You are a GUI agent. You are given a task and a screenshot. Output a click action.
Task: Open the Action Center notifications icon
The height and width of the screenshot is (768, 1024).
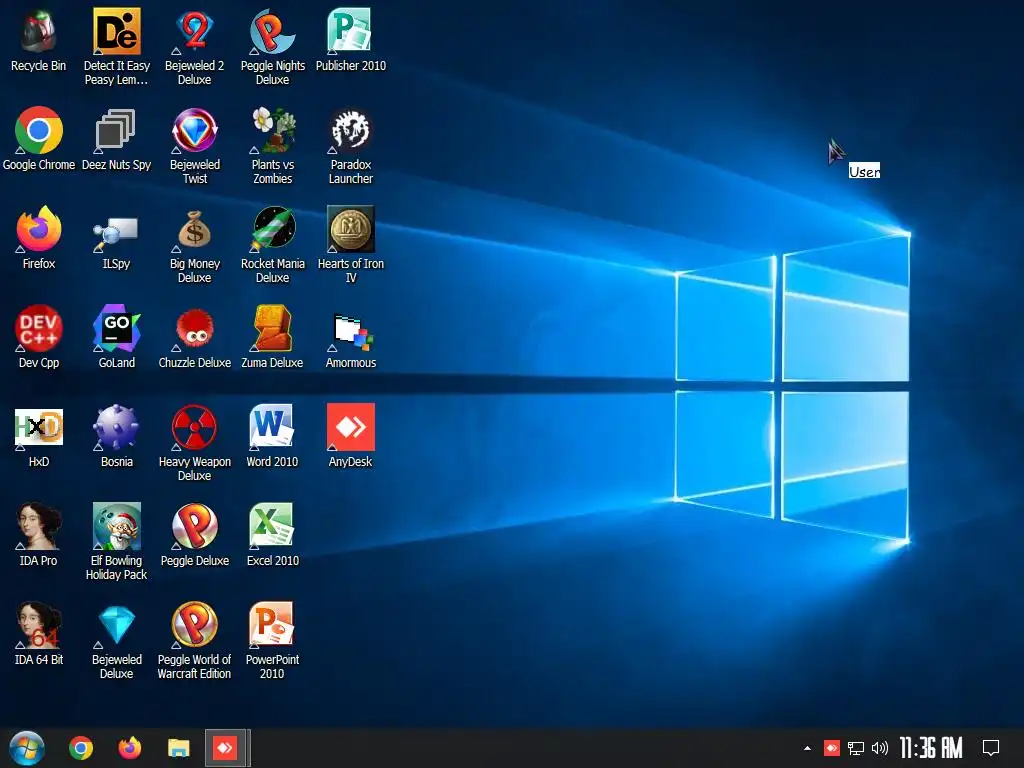(991, 748)
